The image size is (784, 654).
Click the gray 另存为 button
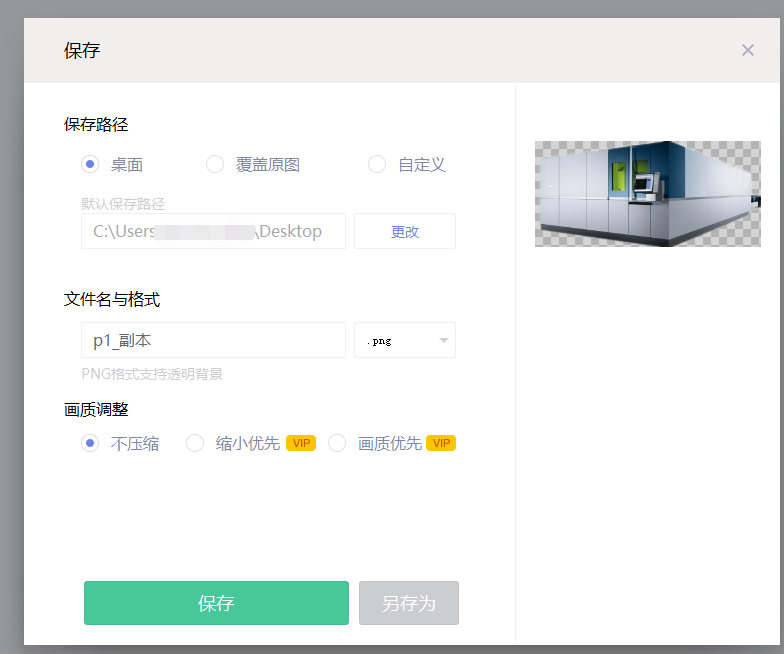pos(408,602)
